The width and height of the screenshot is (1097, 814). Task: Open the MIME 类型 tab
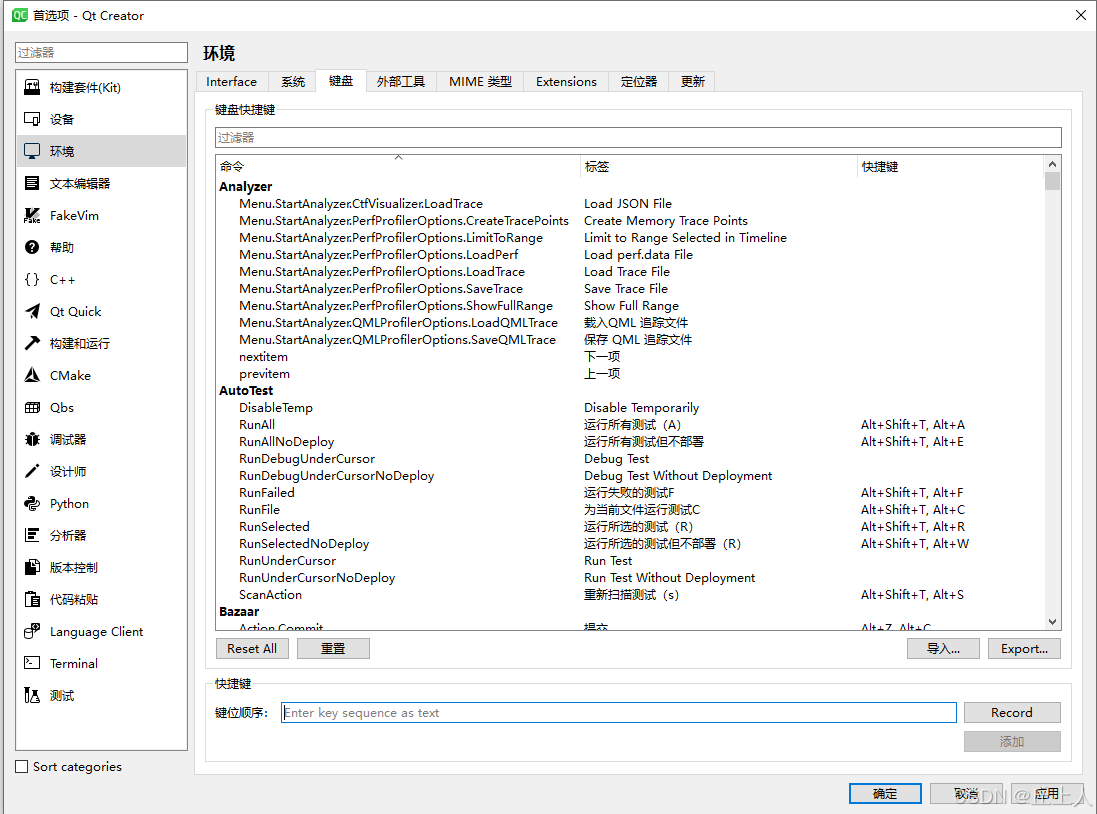481,82
